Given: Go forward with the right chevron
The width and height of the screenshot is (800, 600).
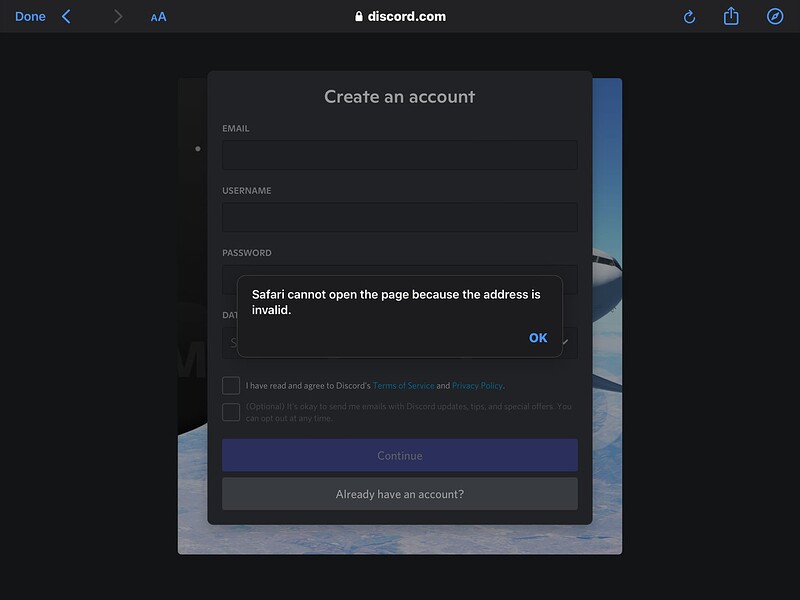Looking at the screenshot, I should [118, 16].
